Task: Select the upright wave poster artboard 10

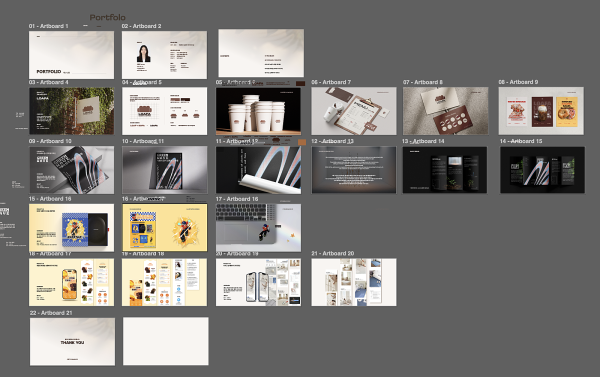Action: point(165,170)
